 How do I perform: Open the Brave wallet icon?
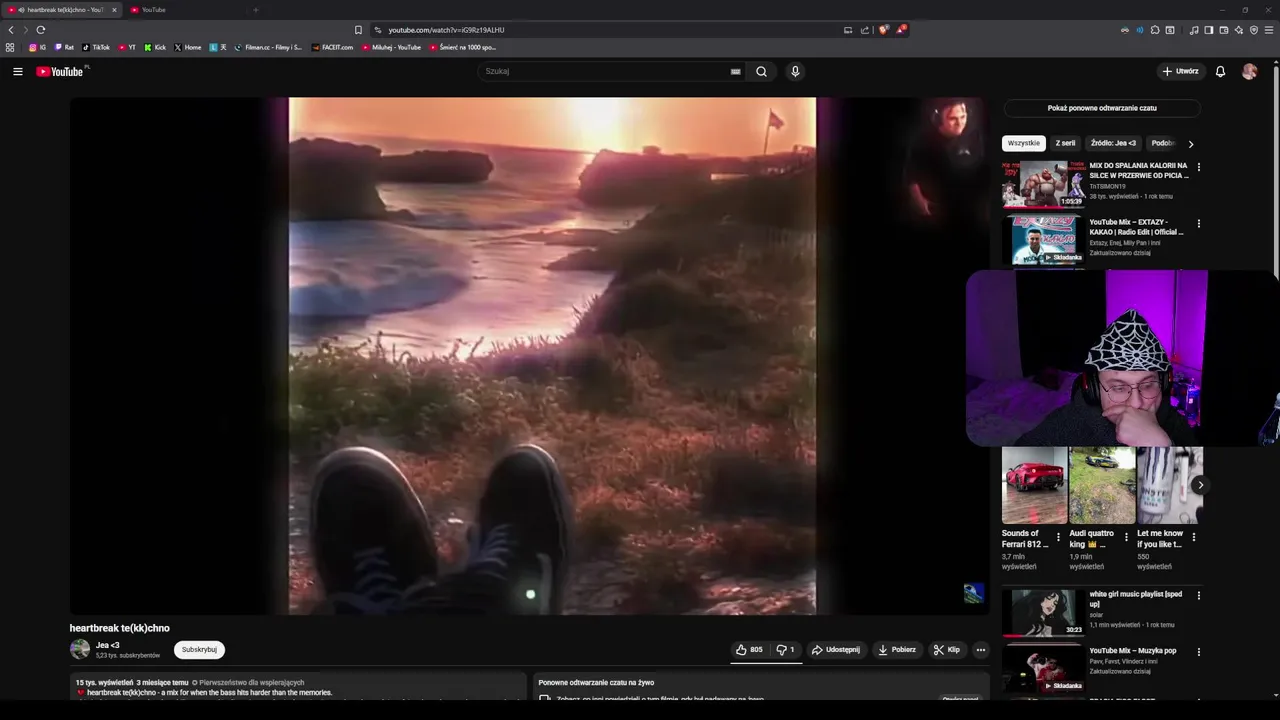point(1224,30)
